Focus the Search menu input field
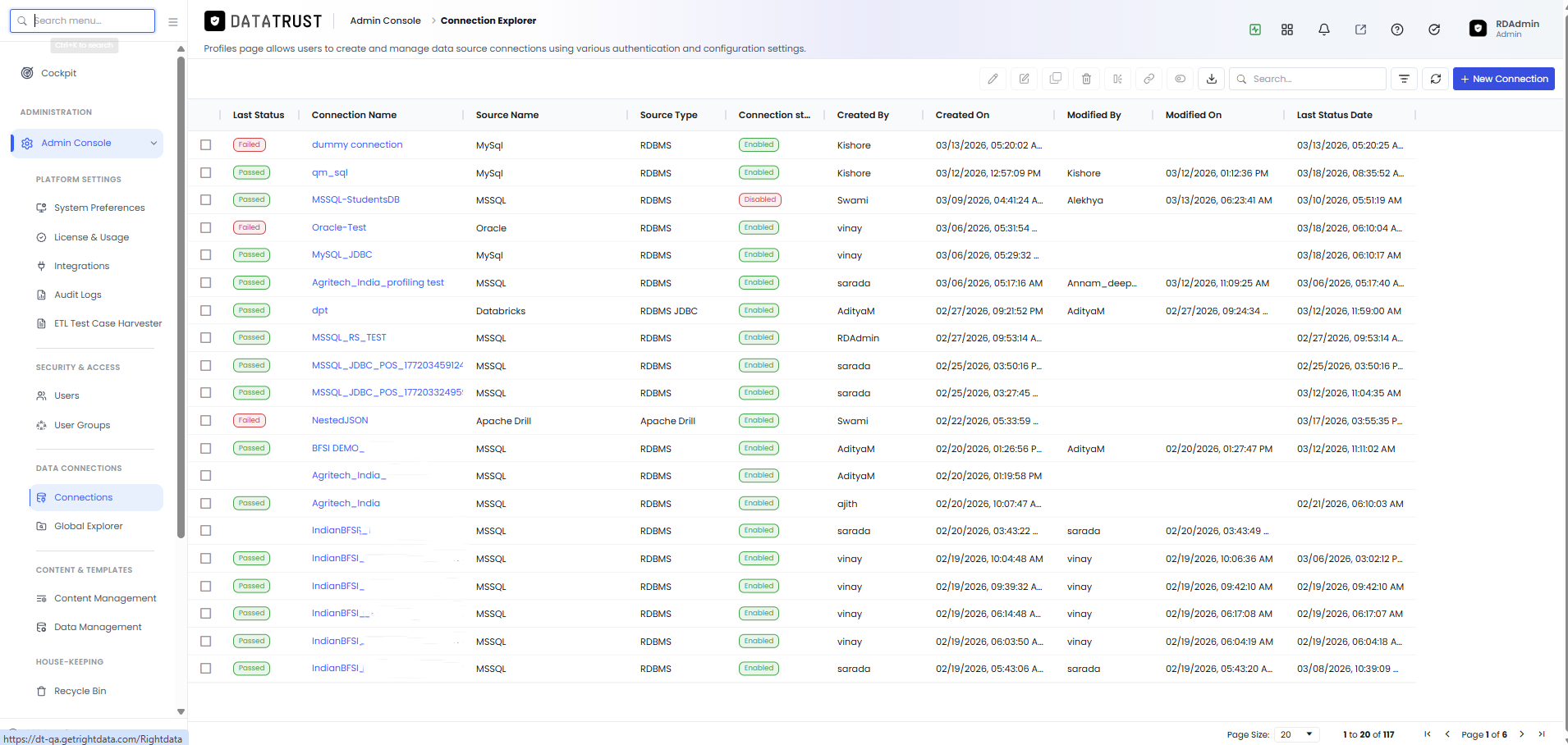Screen dimensions: 1568x745 [x=82, y=21]
